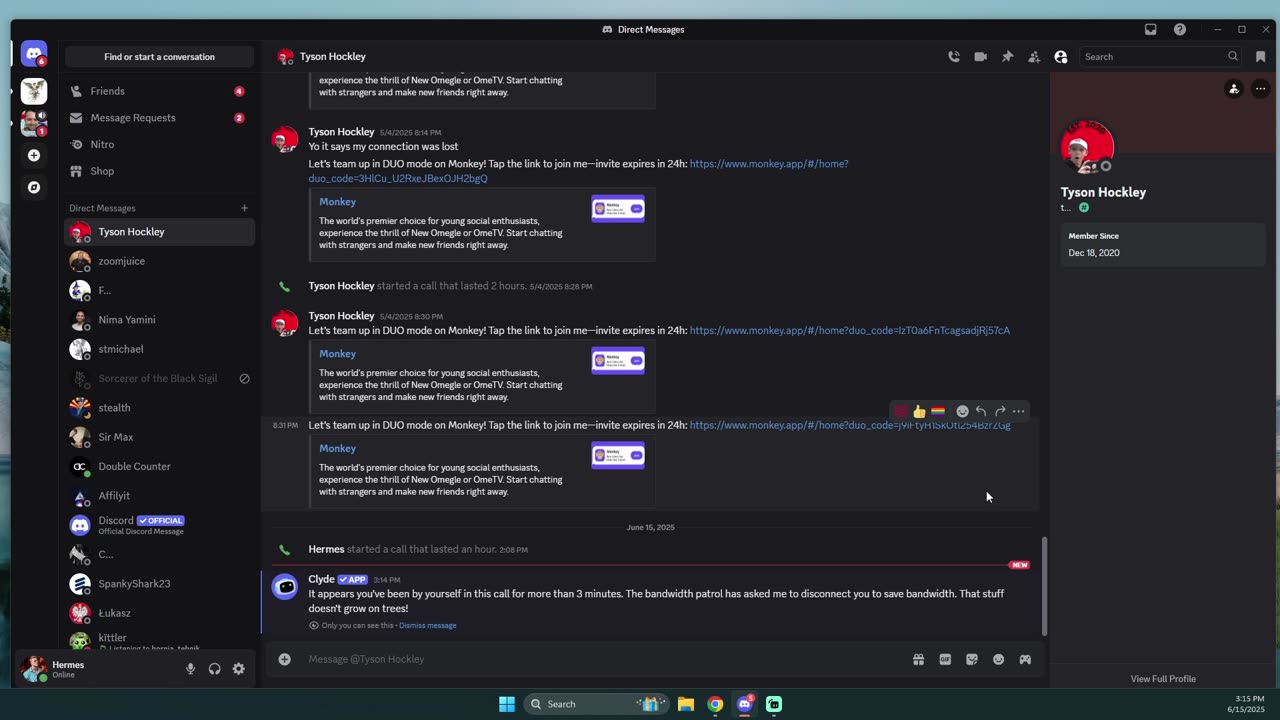
Task: Open Message Requests
Action: tap(160, 118)
